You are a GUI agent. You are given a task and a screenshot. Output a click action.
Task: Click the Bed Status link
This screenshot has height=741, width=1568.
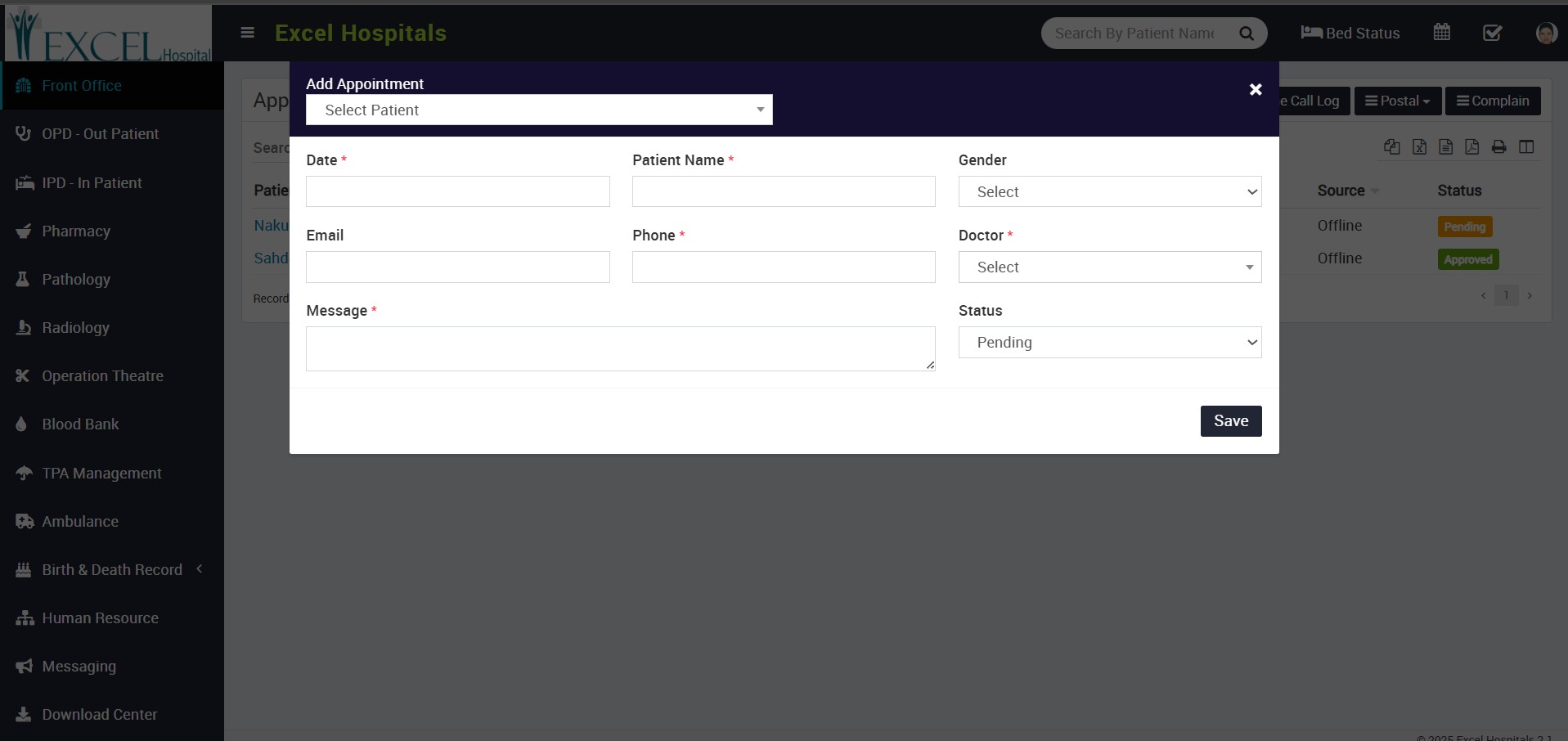(1350, 34)
